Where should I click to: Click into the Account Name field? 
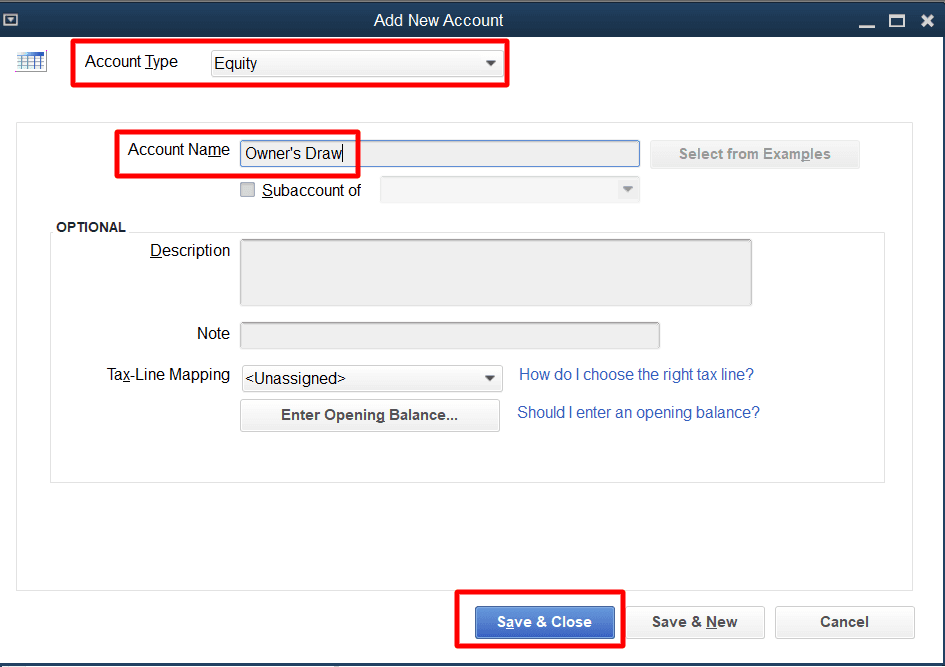point(440,154)
